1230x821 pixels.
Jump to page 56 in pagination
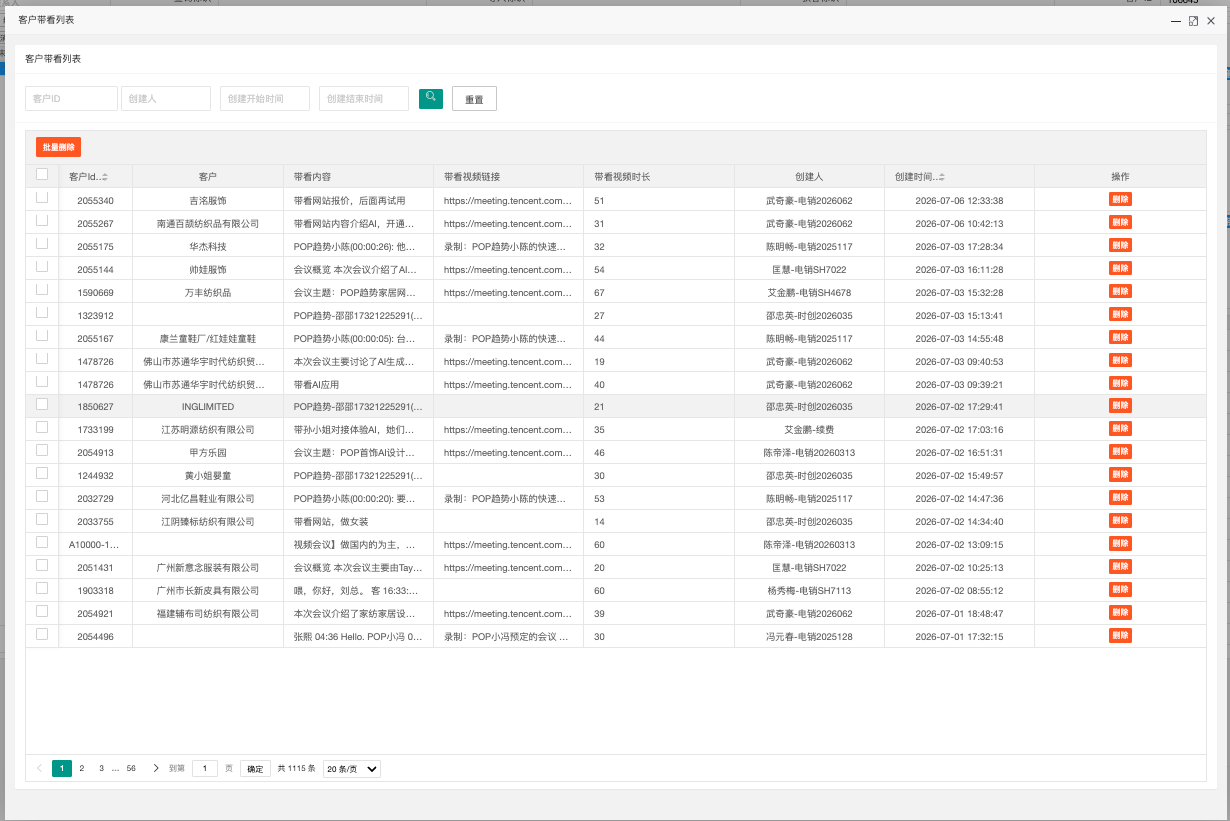point(131,768)
